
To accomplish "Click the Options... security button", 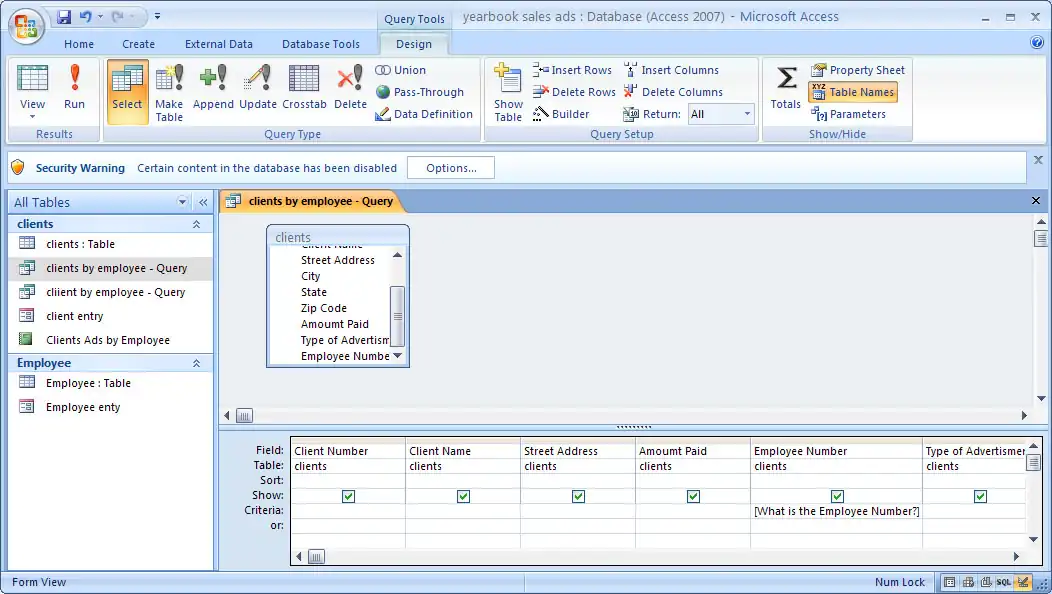I will pyautogui.click(x=451, y=168).
